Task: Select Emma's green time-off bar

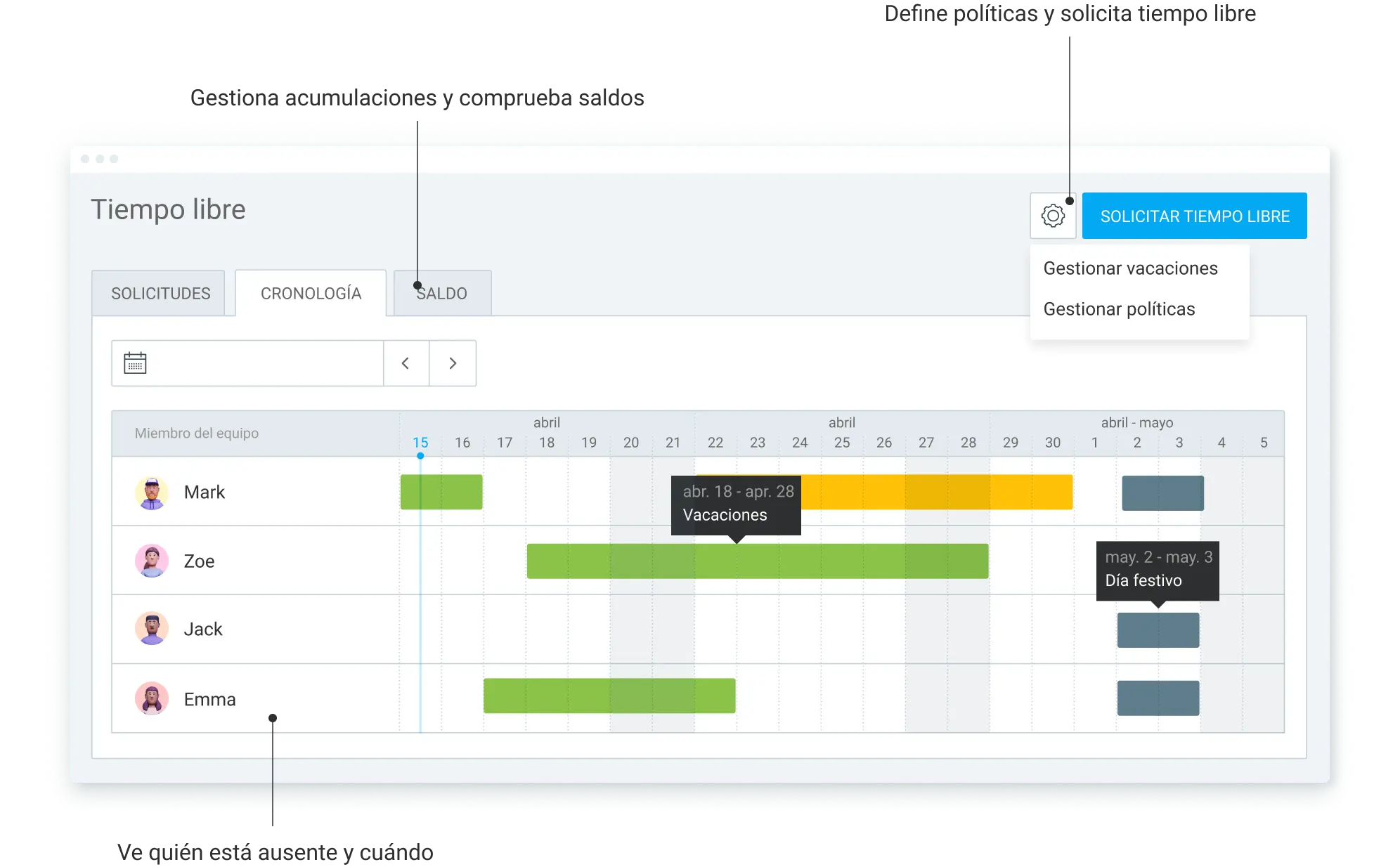Action: 609,696
